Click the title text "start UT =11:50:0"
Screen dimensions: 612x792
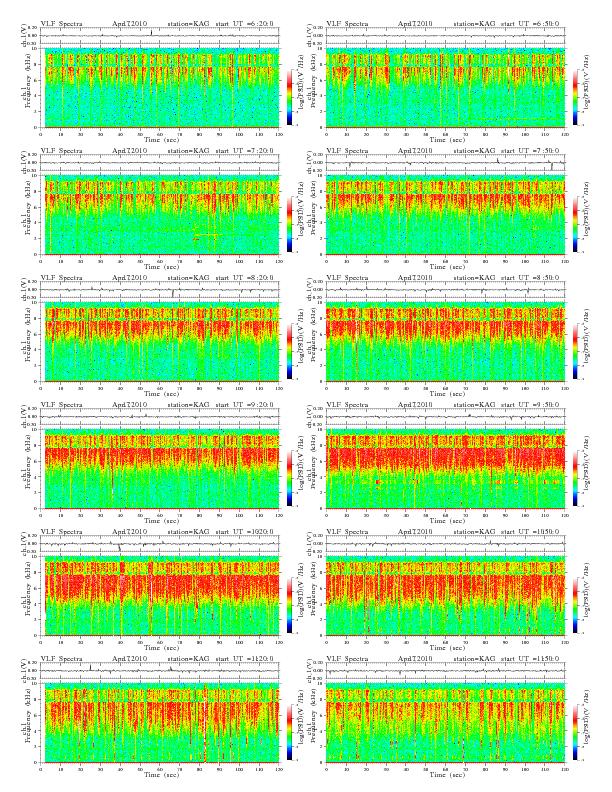click(x=530, y=659)
